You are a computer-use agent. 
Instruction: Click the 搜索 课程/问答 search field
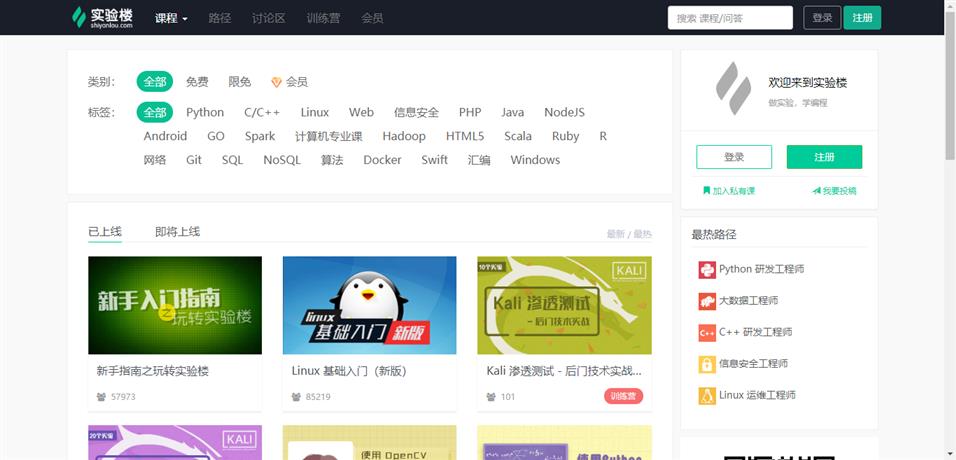(730, 18)
